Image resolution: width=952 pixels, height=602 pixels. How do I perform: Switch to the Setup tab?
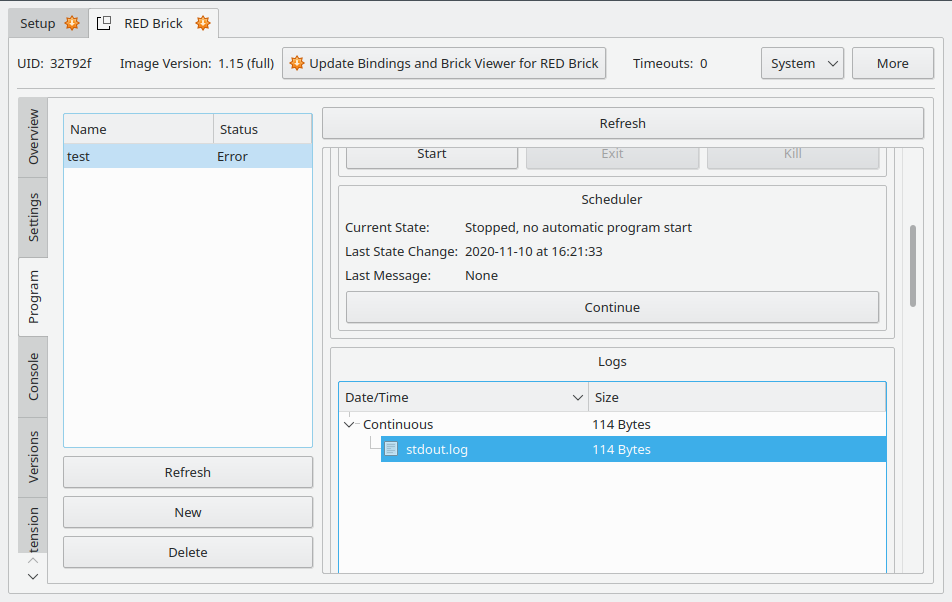tap(49, 24)
